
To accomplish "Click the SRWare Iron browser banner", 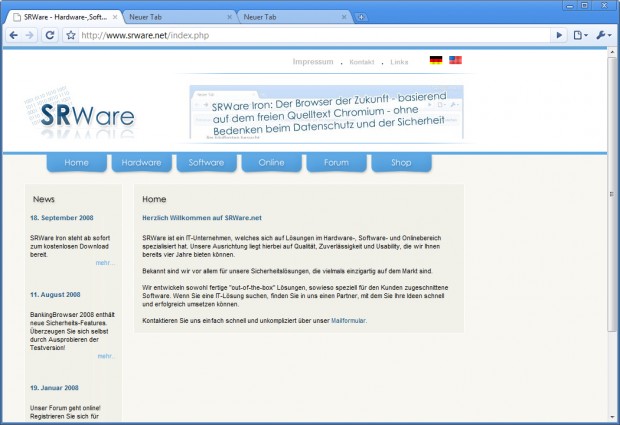I will click(x=326, y=112).
